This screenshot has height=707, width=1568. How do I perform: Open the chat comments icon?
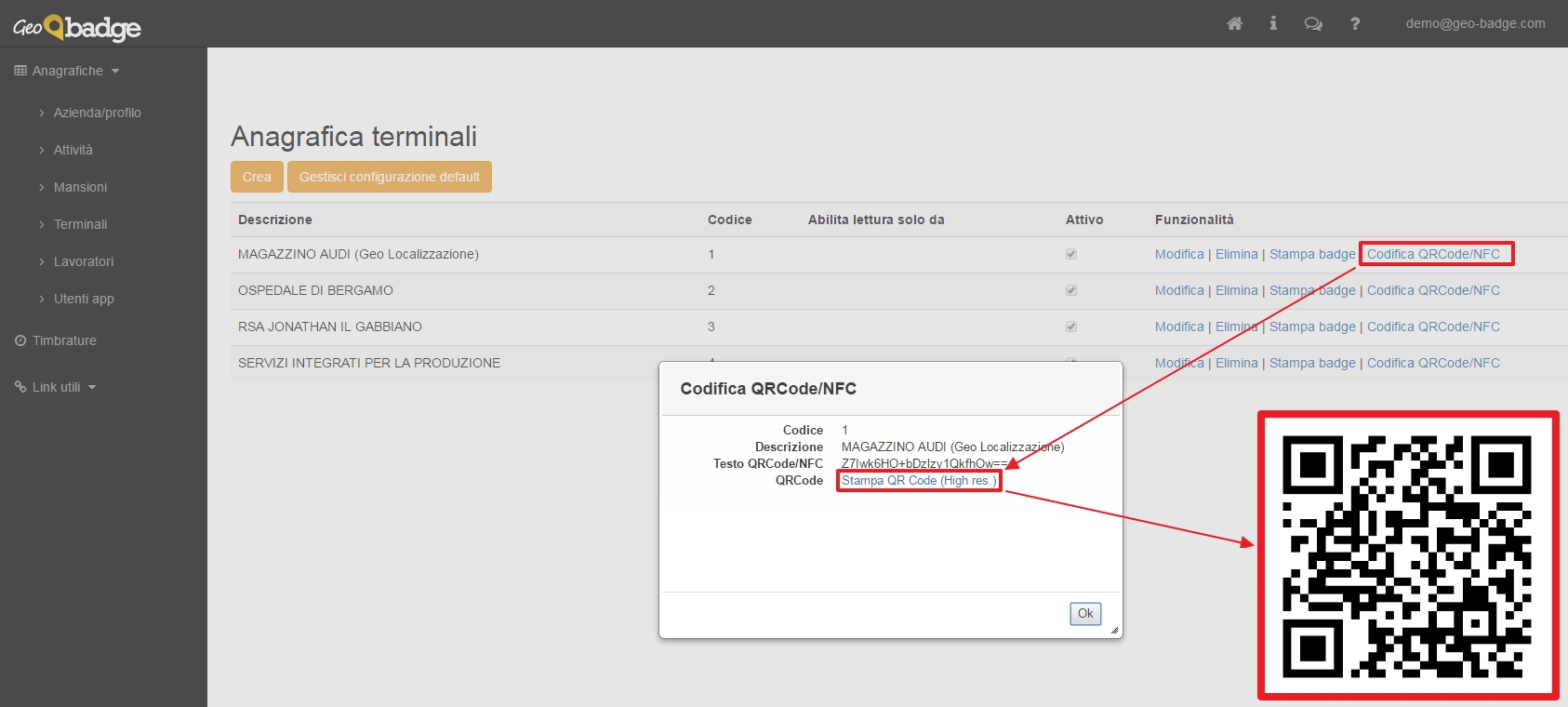[x=1313, y=24]
